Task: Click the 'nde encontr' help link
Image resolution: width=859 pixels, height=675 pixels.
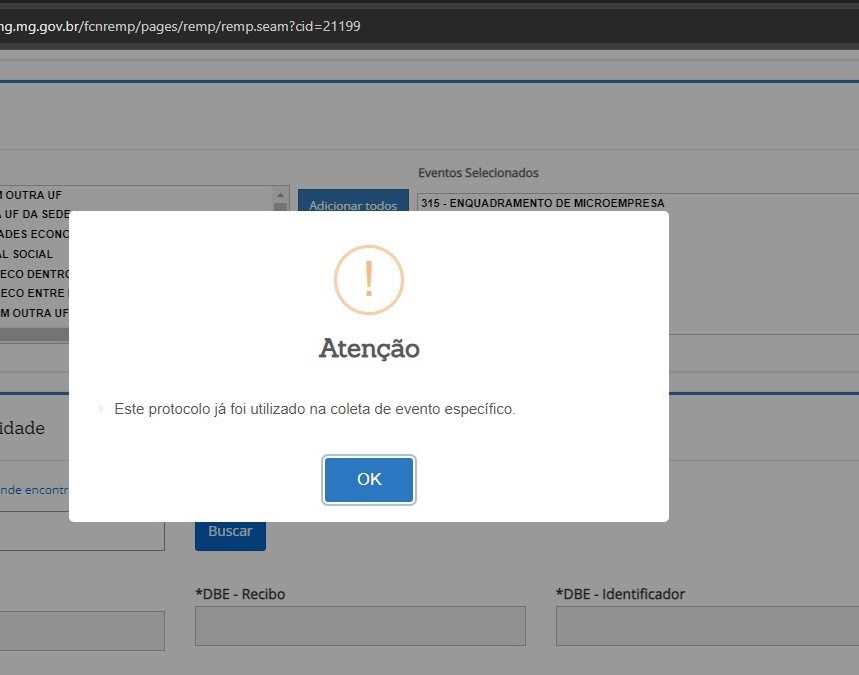Action: click(35, 490)
